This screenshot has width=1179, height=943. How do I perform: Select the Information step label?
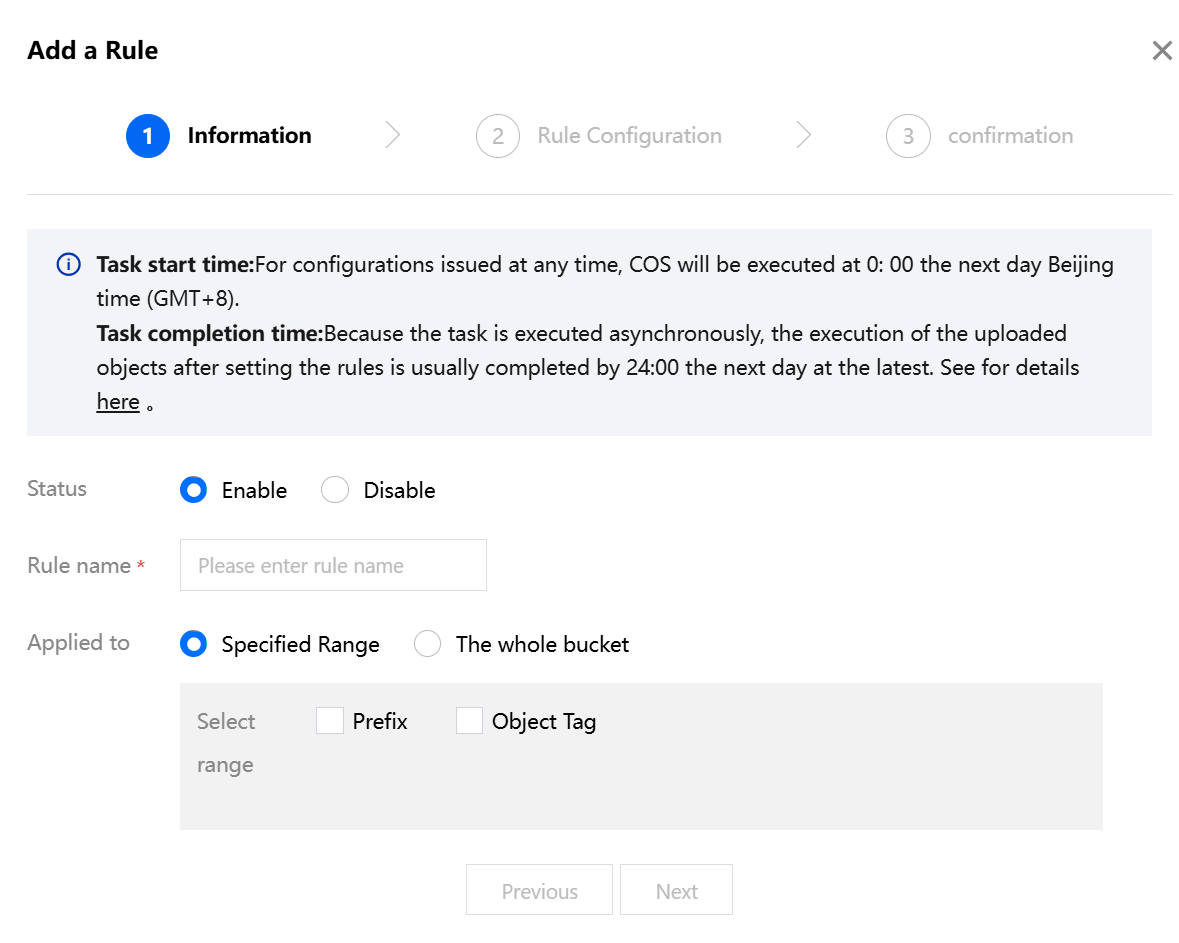point(249,136)
